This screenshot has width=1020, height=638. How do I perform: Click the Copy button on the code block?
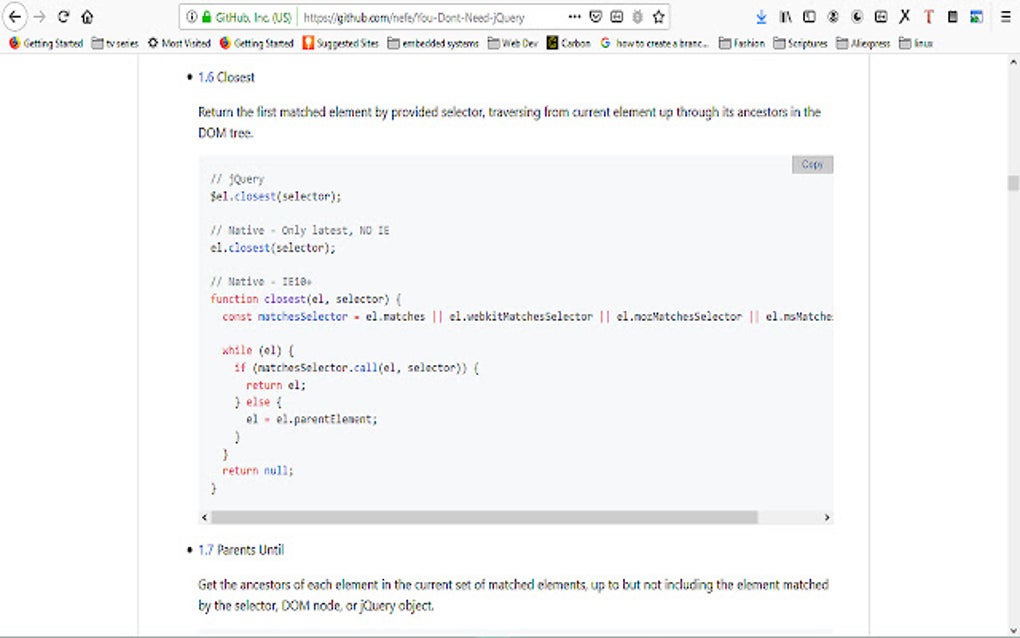[811, 164]
